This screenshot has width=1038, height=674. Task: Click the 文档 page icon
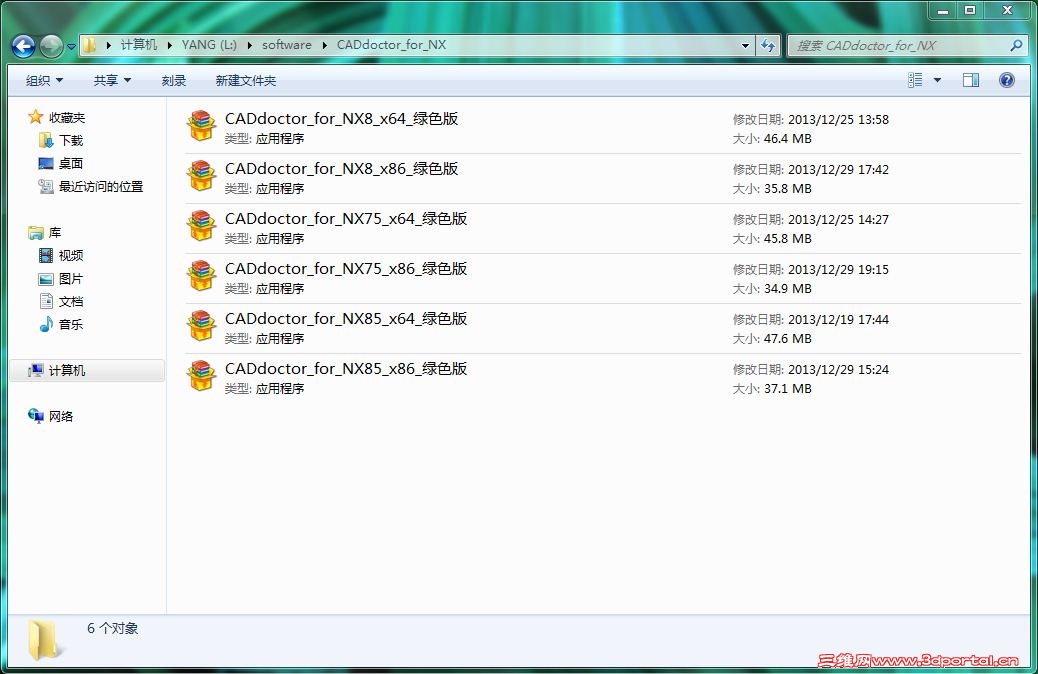(x=46, y=301)
